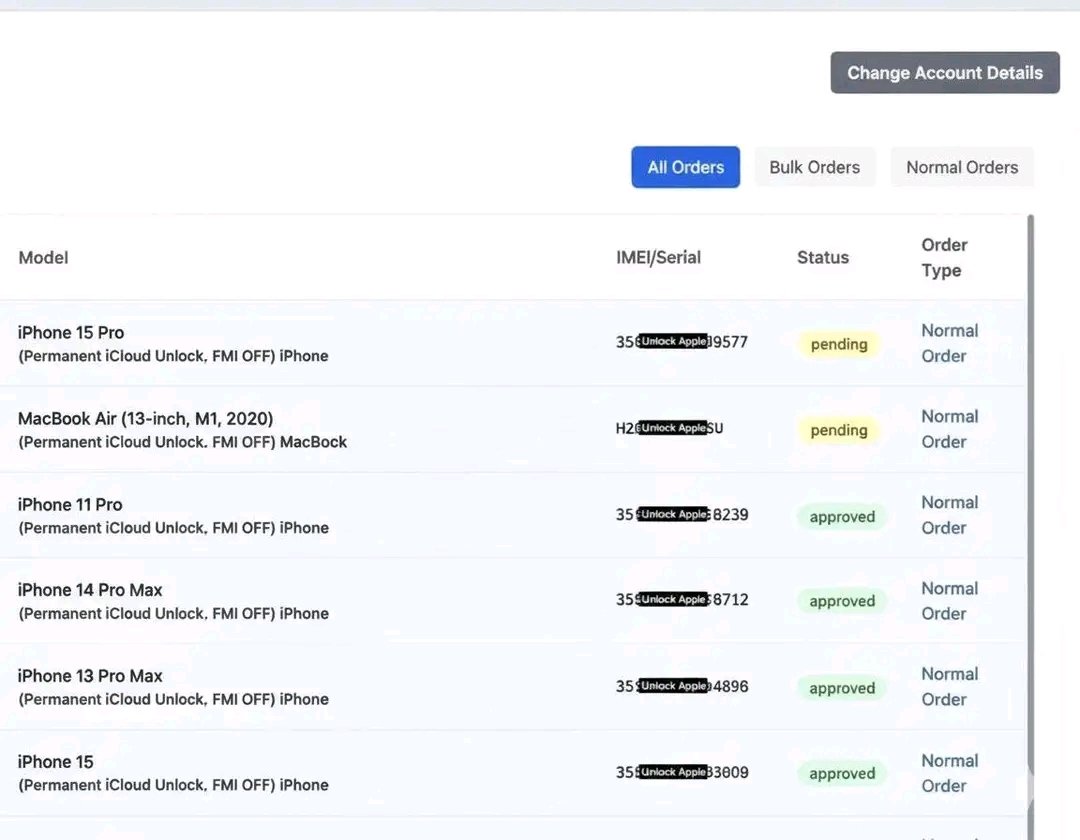Click the Order Type column header
The width and height of the screenshot is (1080, 840).
pyautogui.click(x=944, y=258)
